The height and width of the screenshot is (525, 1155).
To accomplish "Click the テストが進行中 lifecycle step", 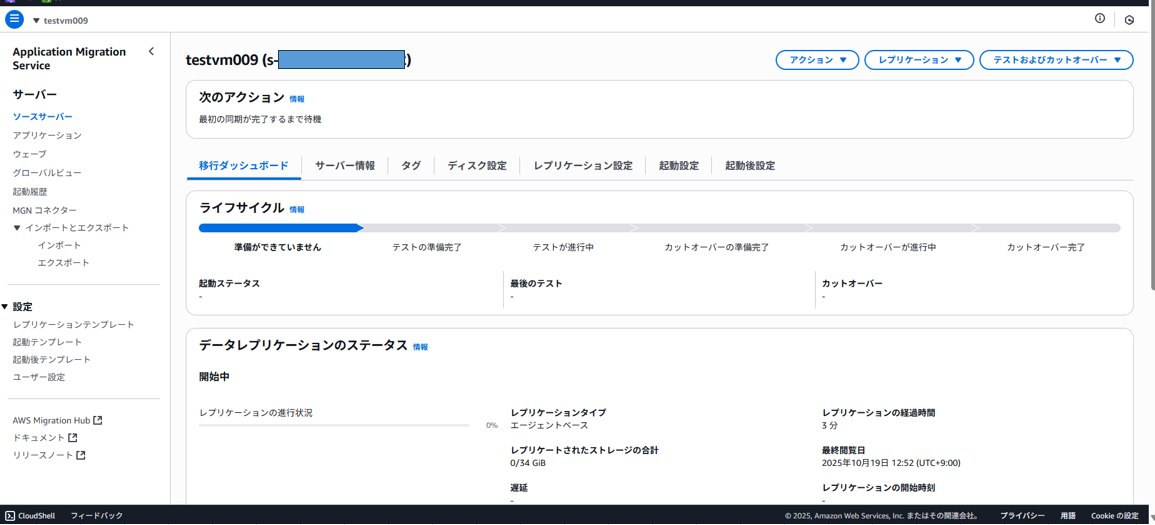I will coord(564,247).
